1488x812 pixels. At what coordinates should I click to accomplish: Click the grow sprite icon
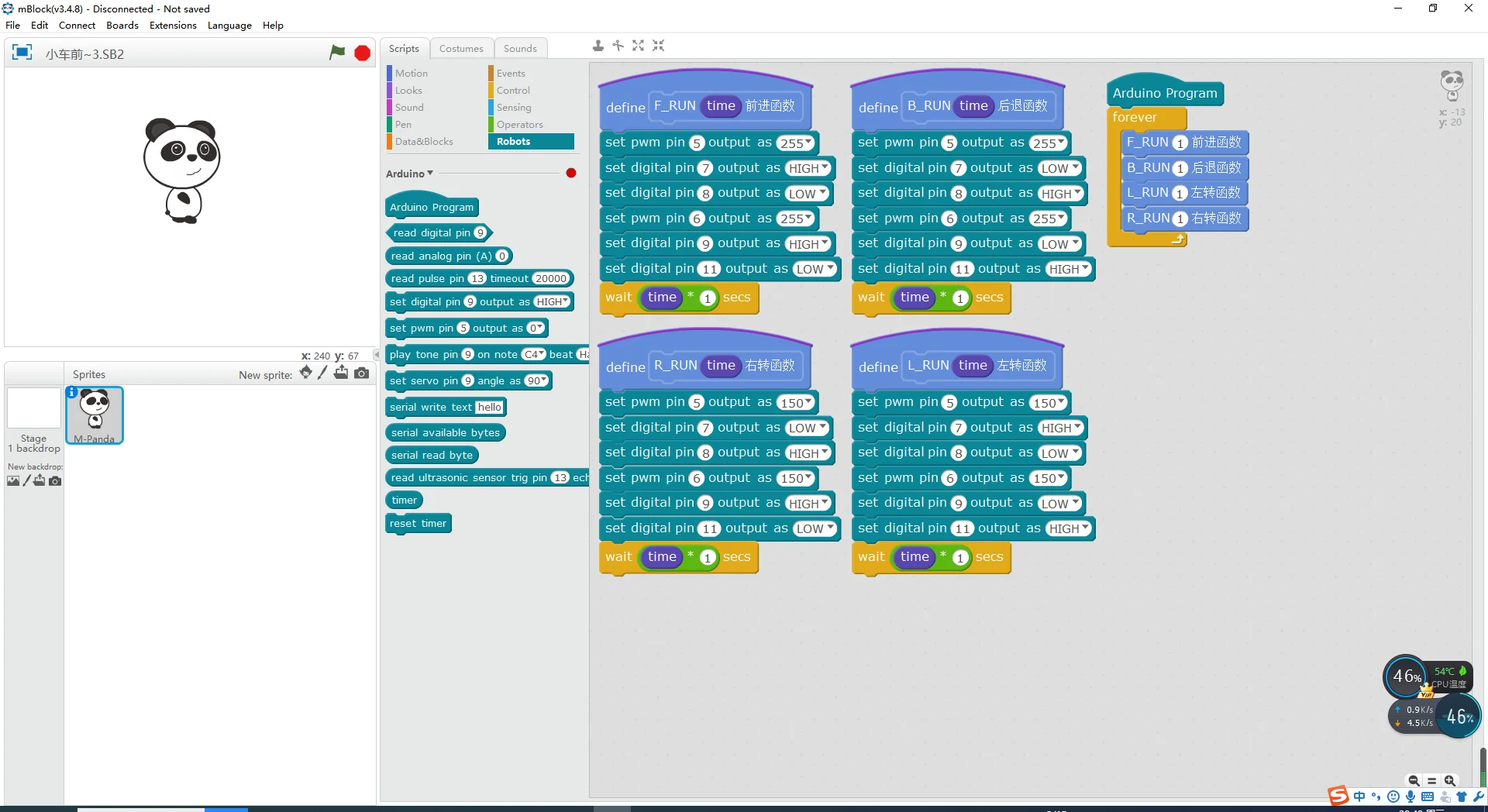[638, 46]
